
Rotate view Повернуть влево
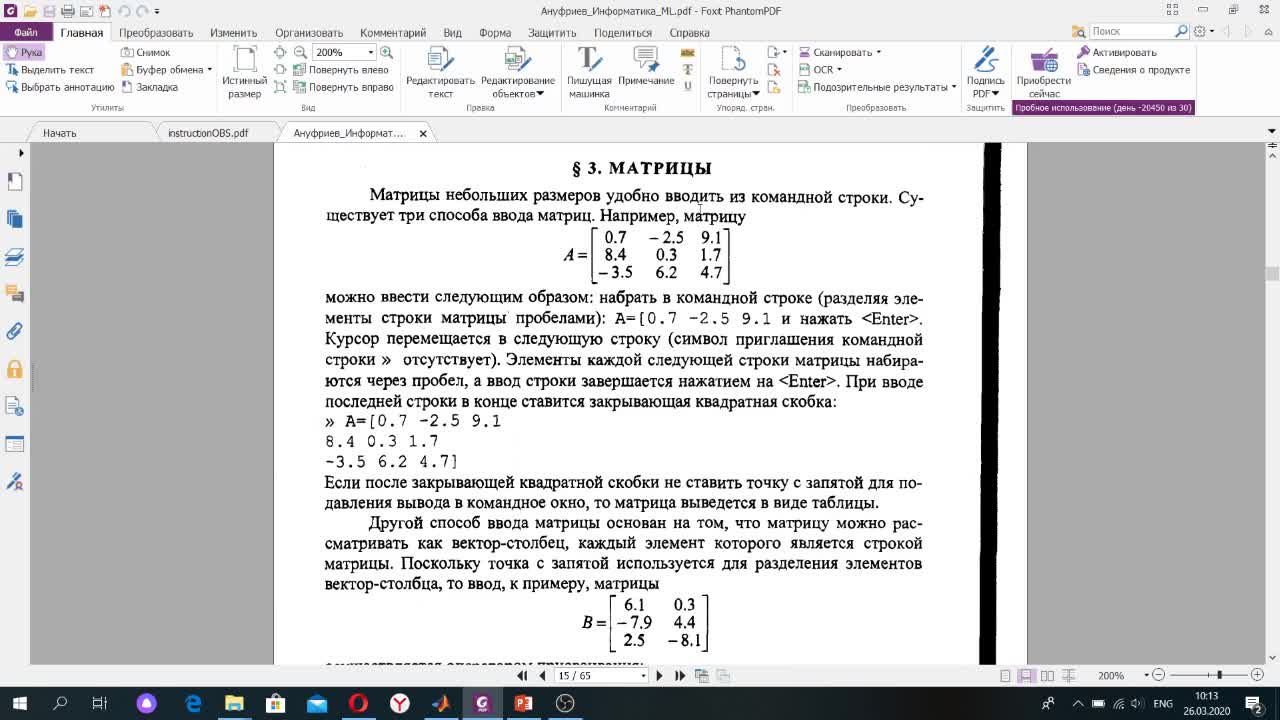tap(341, 70)
